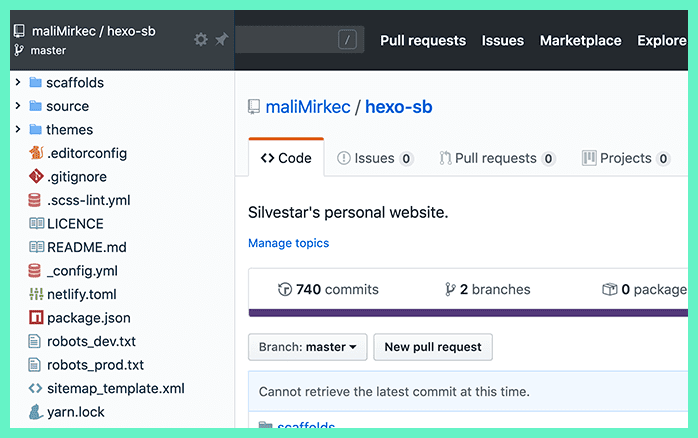The width and height of the screenshot is (698, 438).
Task: Select .editorconfig in the sidebar tree
Action: [87, 153]
